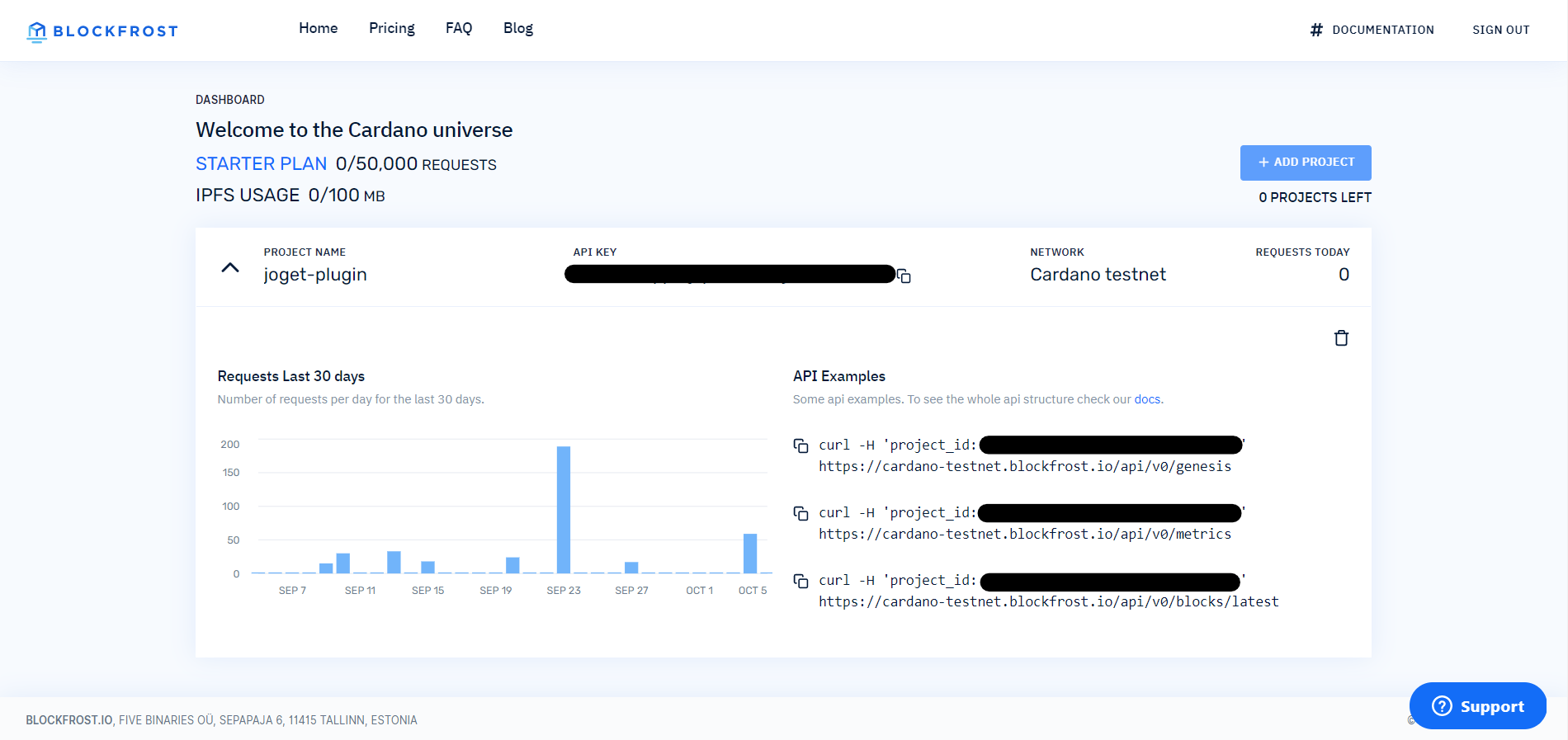Open the Documentation link
Image resolution: width=1568 pixels, height=740 pixels.
1382,30
